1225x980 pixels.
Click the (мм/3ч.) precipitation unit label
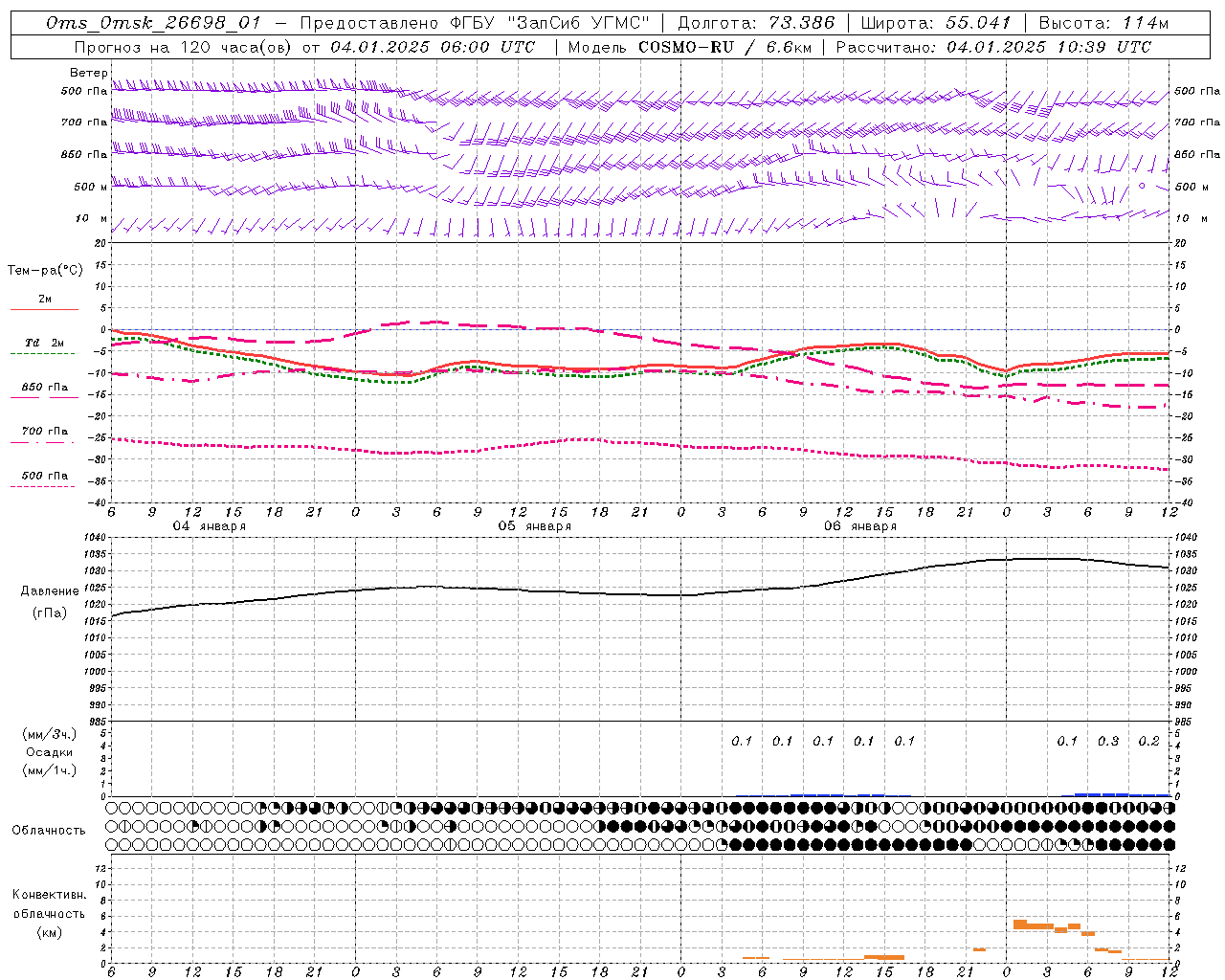pos(50,734)
